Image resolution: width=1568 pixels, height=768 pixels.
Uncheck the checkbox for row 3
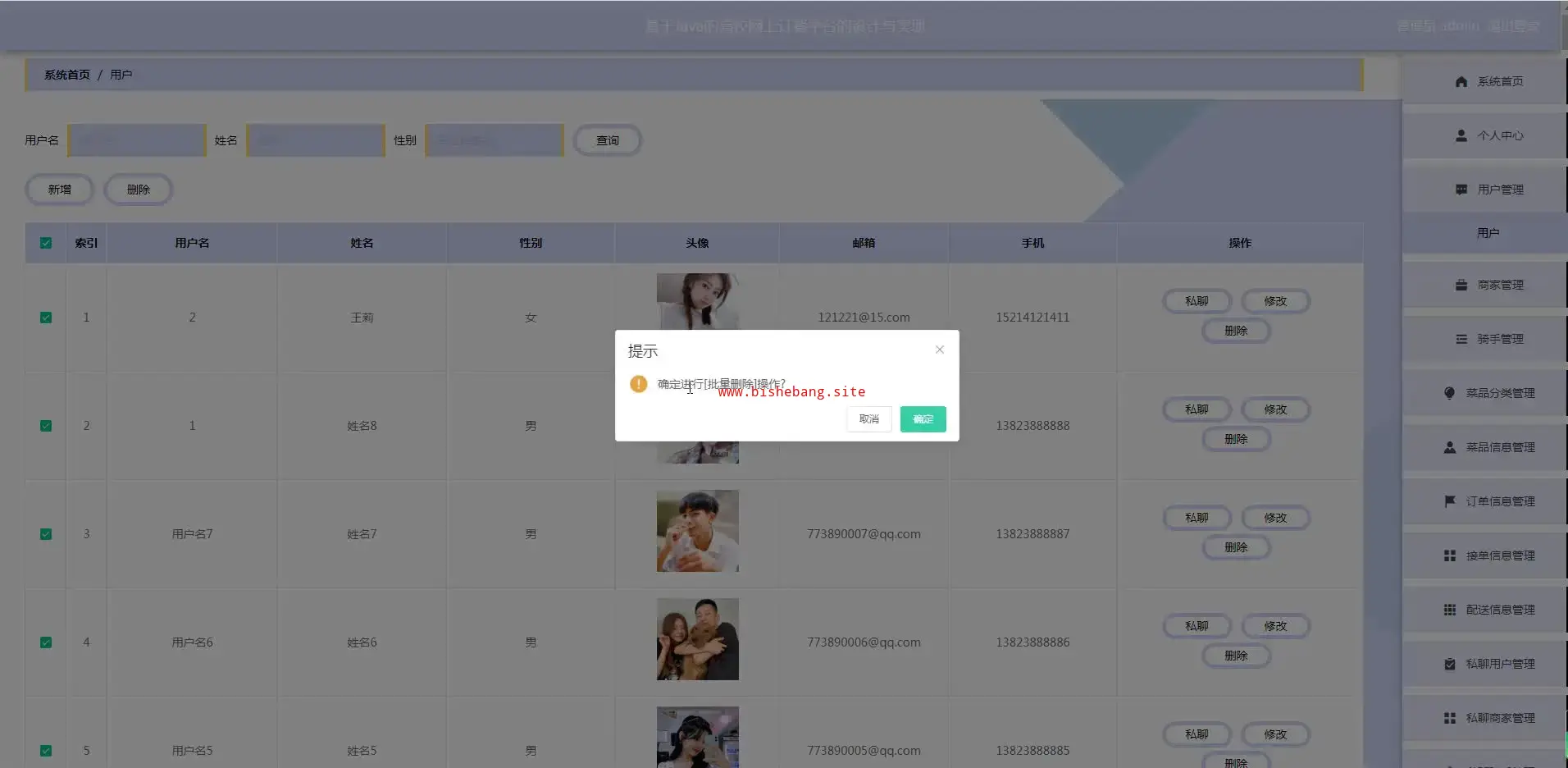(46, 534)
